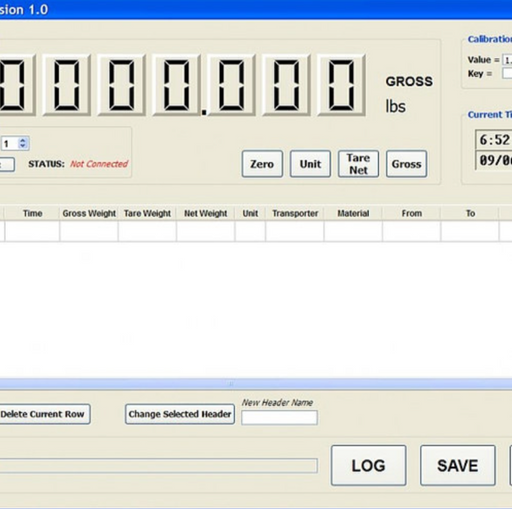Increase the port number spinner value
Screen dimensions: 512x509
(23, 141)
